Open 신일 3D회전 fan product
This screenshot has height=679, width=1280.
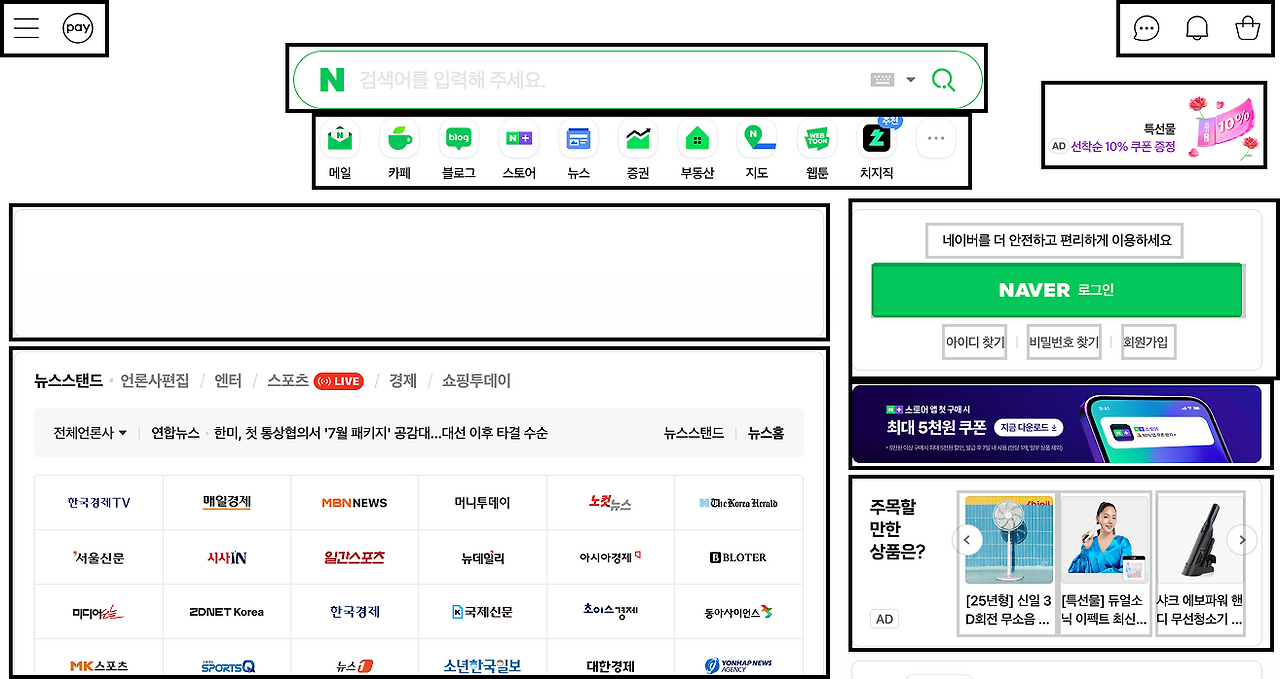(1008, 563)
